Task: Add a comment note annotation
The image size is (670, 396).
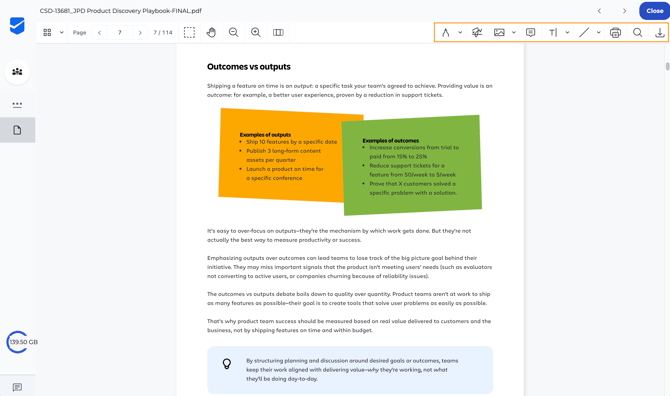Action: (x=530, y=32)
